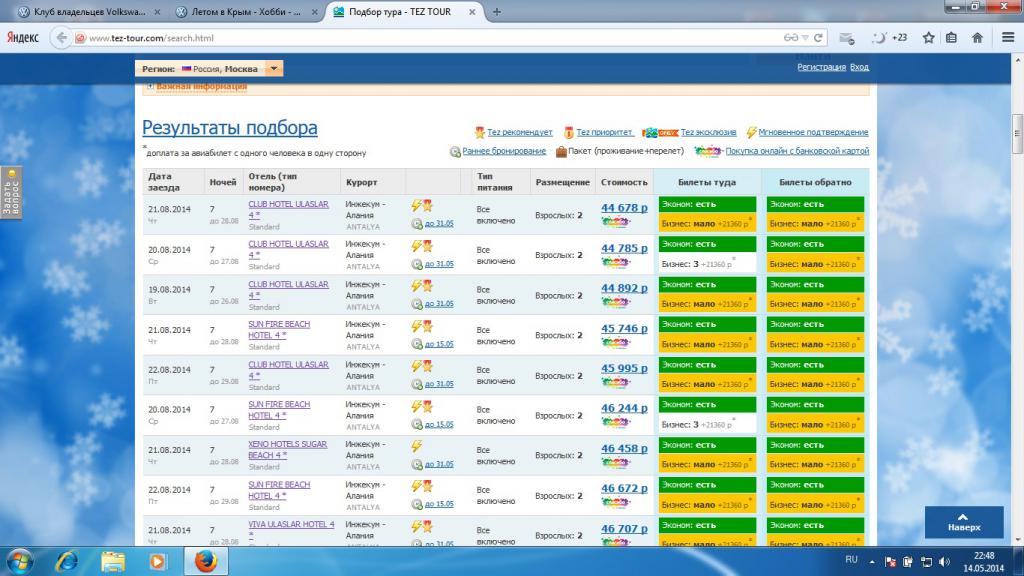Open Windows Media Player from the taskbar
This screenshot has width=1024, height=576.
157,562
